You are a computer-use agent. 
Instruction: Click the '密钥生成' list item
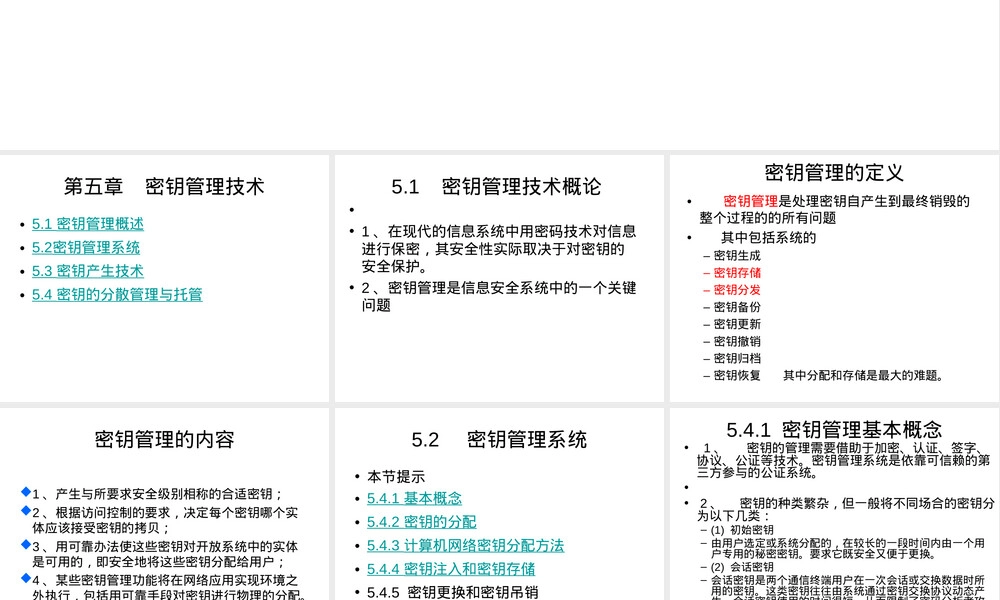737,256
